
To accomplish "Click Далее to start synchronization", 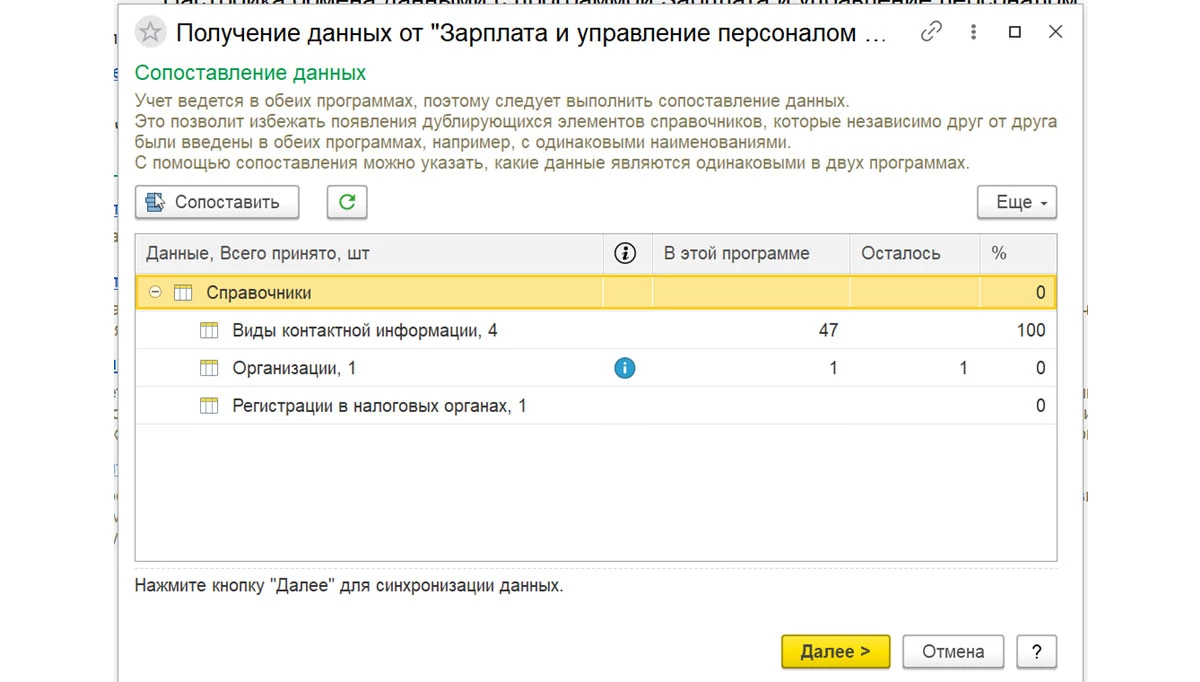I will coord(835,652).
